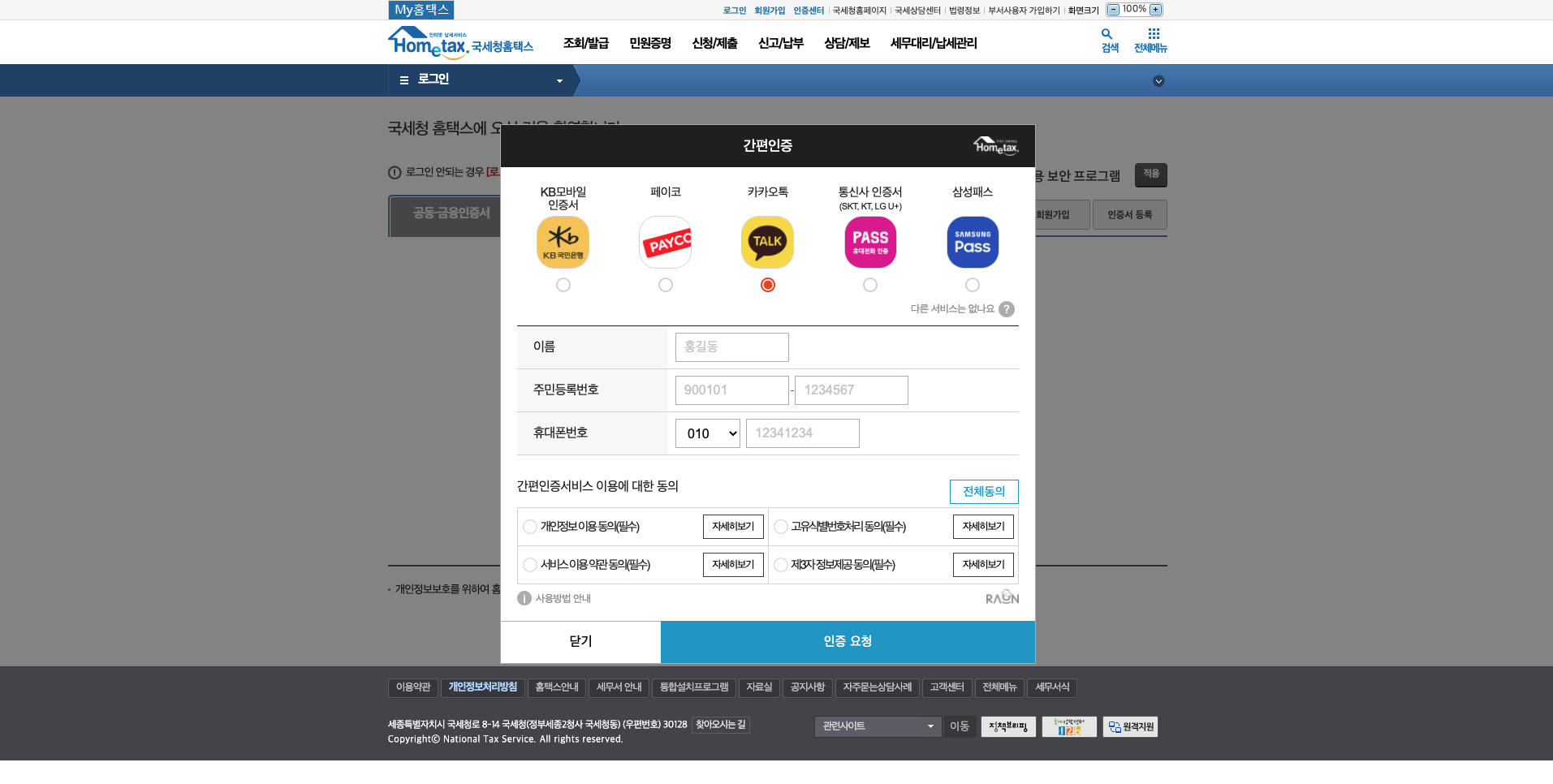View details for 고유식별번호처리 동의
This screenshot has width=1553, height=784.
pyautogui.click(x=983, y=527)
